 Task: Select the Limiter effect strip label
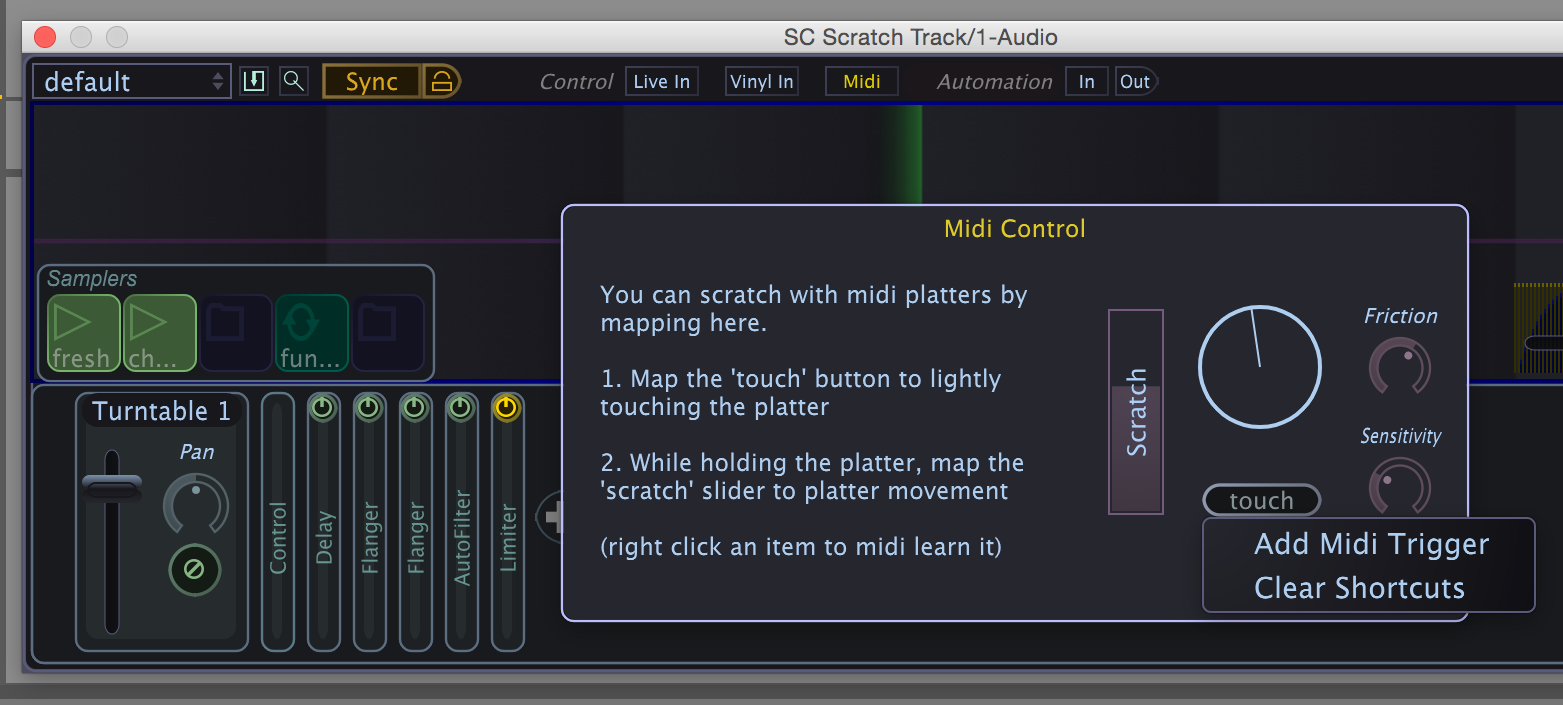[508, 538]
